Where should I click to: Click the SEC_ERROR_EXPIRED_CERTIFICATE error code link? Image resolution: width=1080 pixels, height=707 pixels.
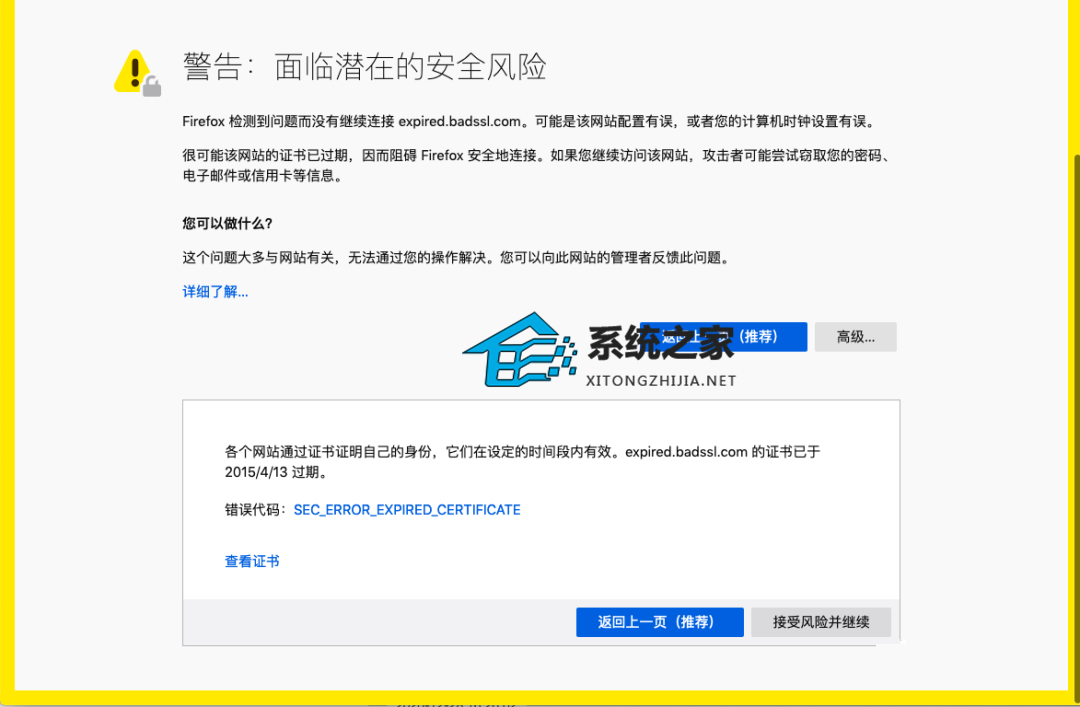coord(407,510)
